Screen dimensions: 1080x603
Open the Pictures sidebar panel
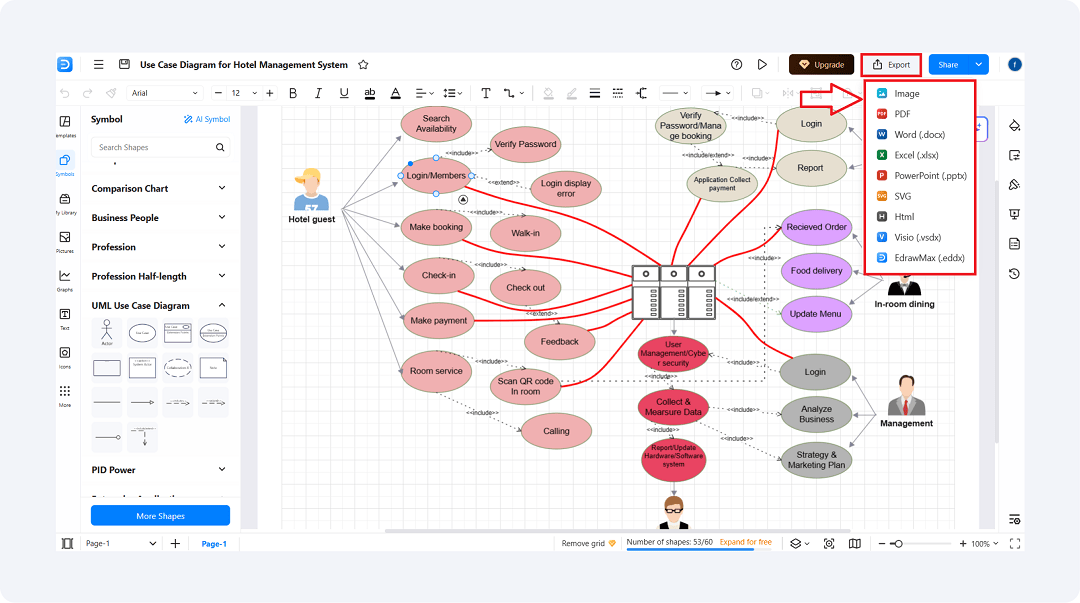(65, 242)
